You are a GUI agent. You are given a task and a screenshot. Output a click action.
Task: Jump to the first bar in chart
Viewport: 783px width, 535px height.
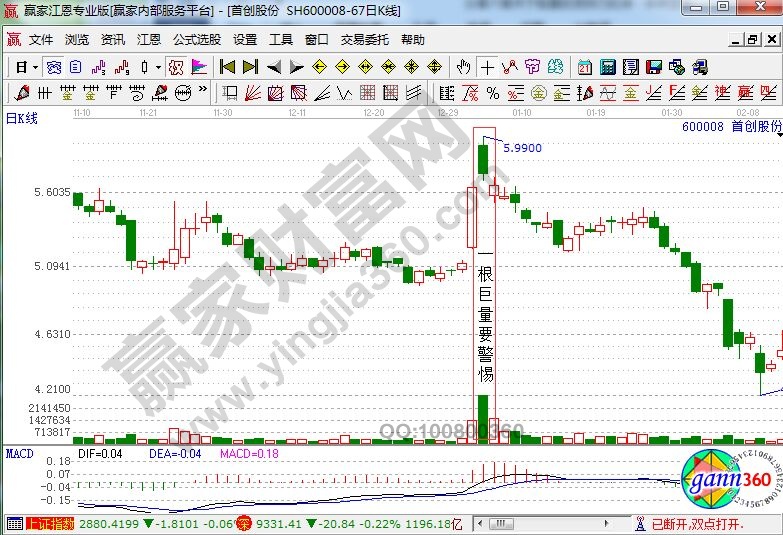click(227, 67)
